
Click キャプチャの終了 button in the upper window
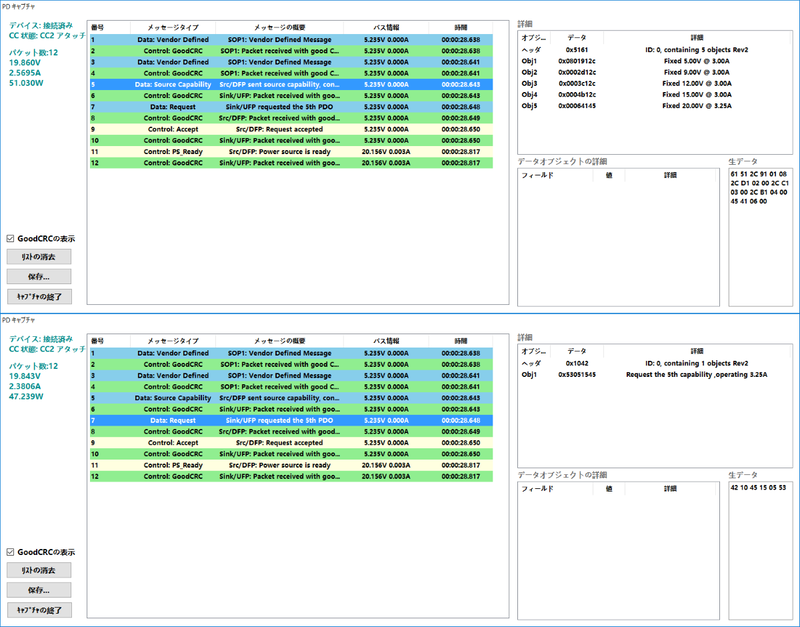click(39, 296)
